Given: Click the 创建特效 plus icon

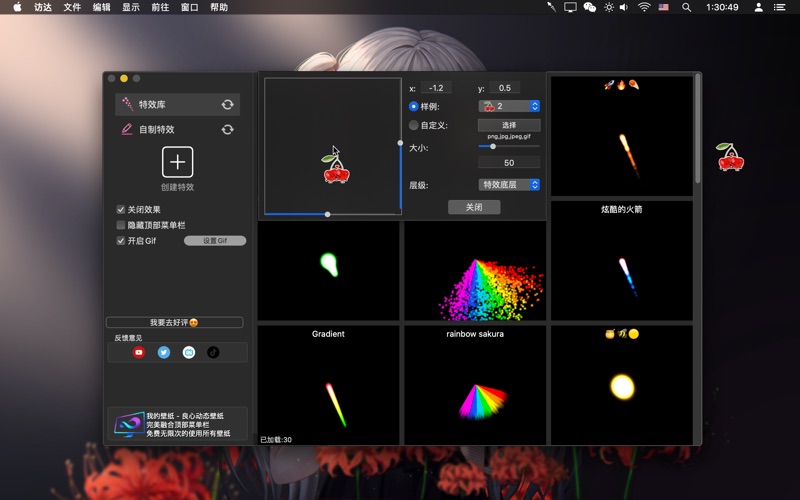Looking at the screenshot, I should point(177,161).
